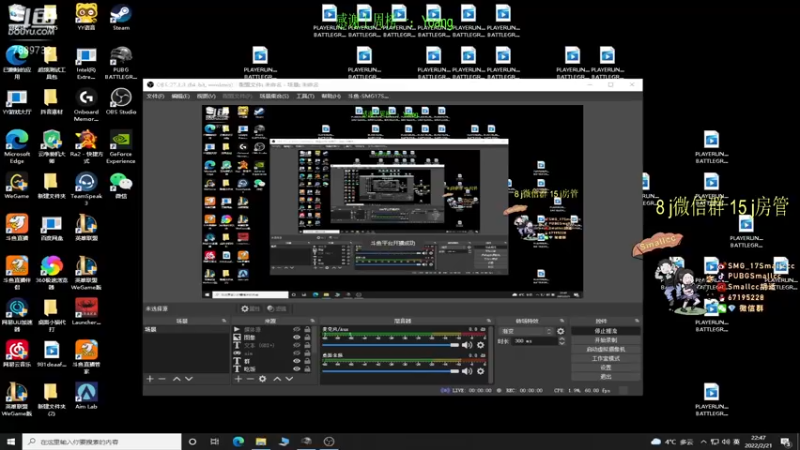Open the Aim Lab desktop shortcut
The height and width of the screenshot is (450, 800).
[86, 396]
